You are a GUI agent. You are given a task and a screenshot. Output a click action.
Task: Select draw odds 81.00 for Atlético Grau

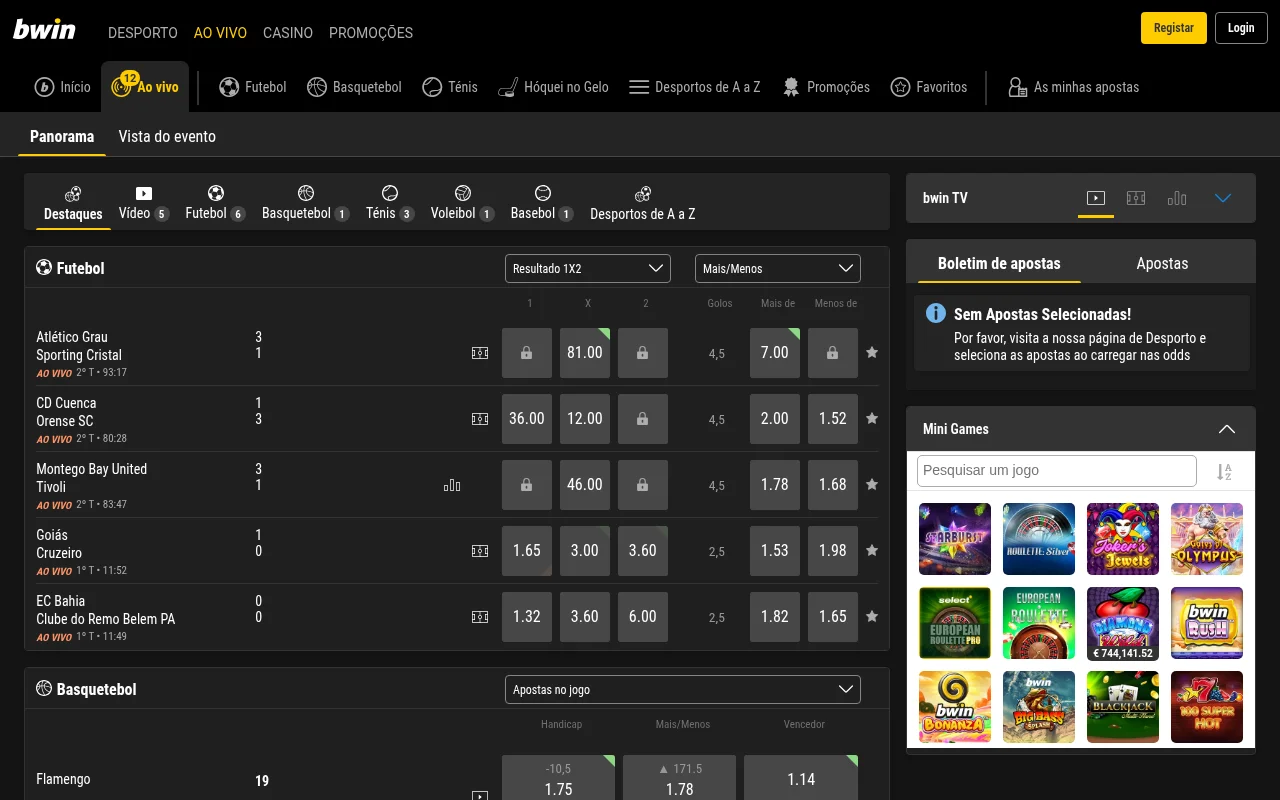585,353
